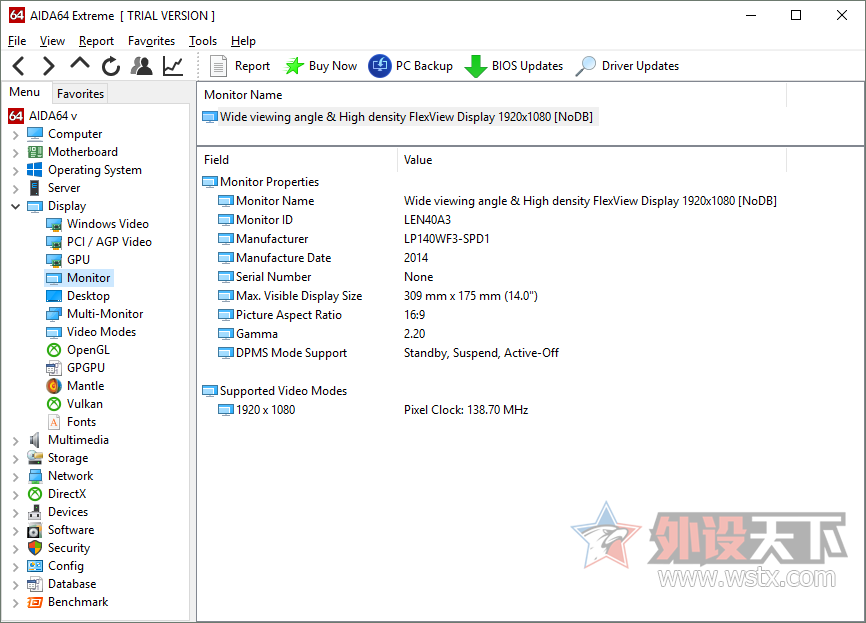Image resolution: width=866 pixels, height=623 pixels.
Task: Select the Desktop tree icon
Action: pyautogui.click(x=54, y=296)
